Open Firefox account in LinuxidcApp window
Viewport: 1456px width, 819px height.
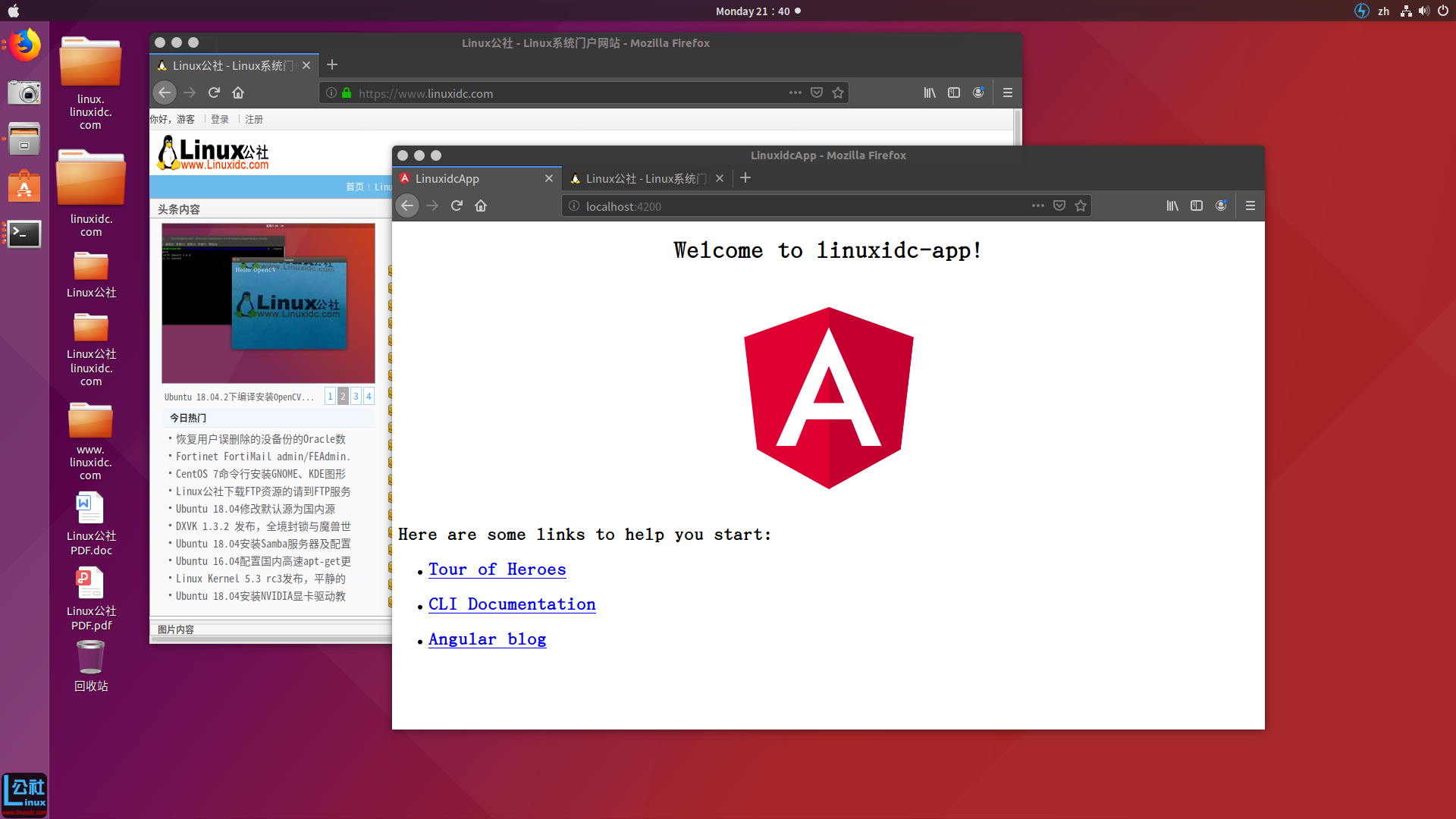1221,206
